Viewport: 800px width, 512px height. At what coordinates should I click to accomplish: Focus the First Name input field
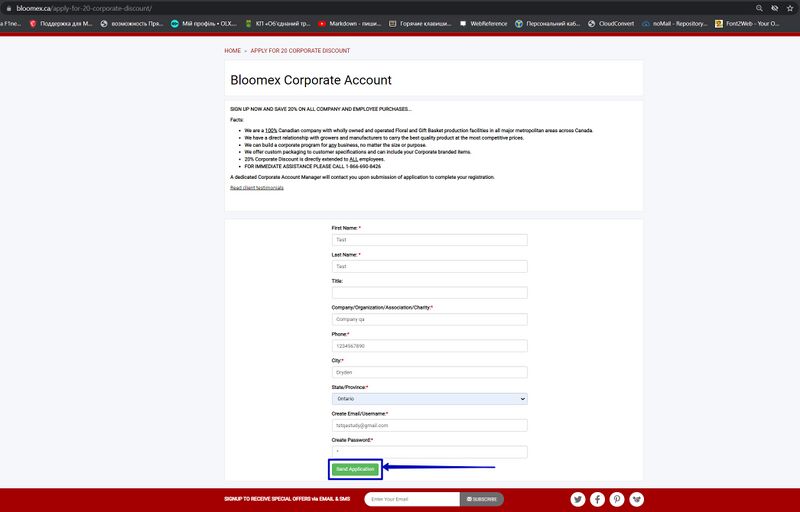tap(430, 240)
